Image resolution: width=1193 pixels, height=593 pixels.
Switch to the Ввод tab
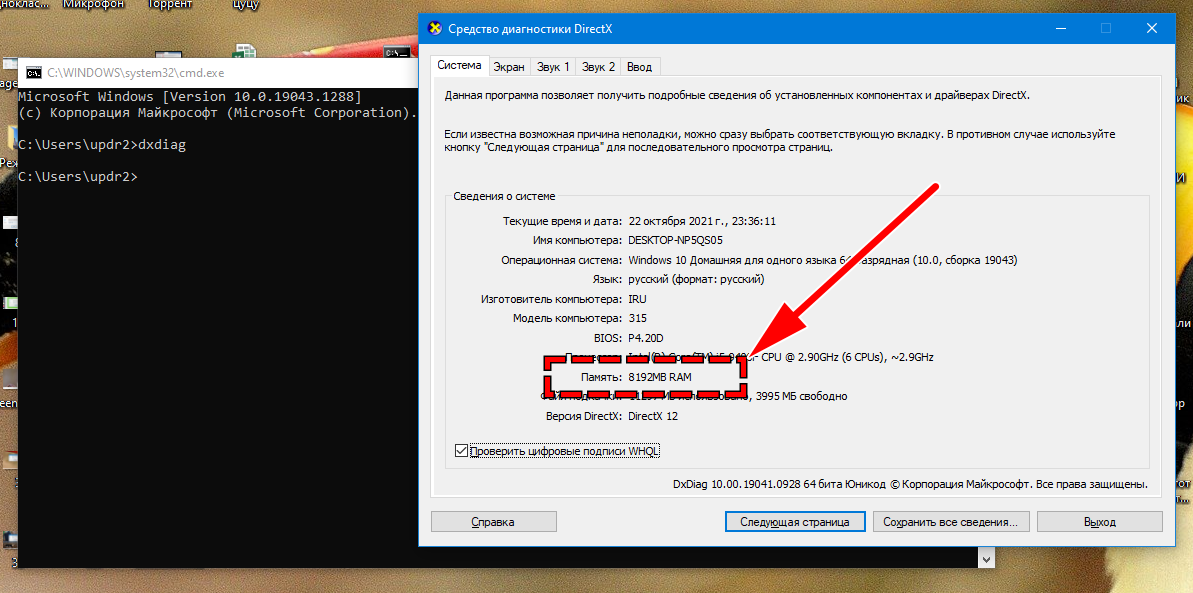point(640,67)
